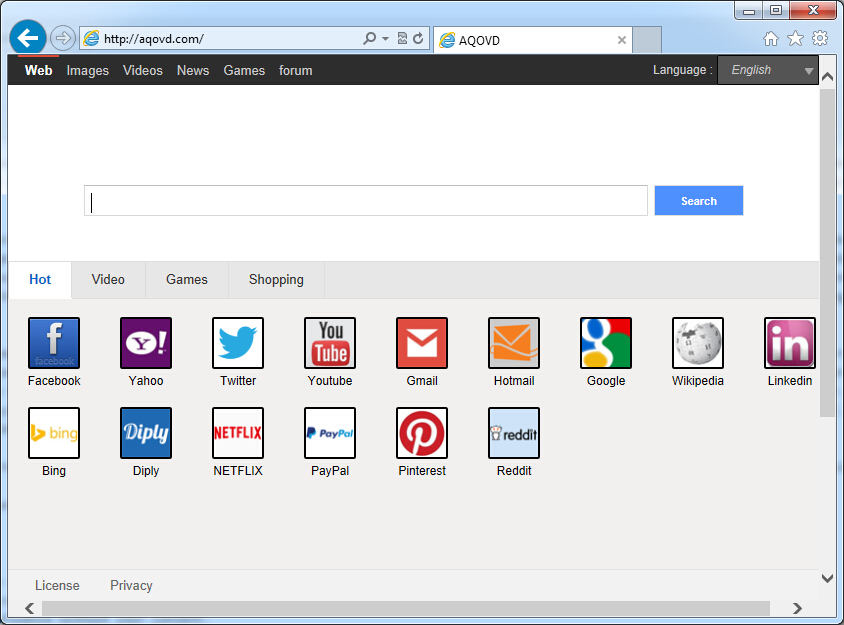844x625 pixels.
Task: Select the Videos navigation item
Action: [143, 71]
